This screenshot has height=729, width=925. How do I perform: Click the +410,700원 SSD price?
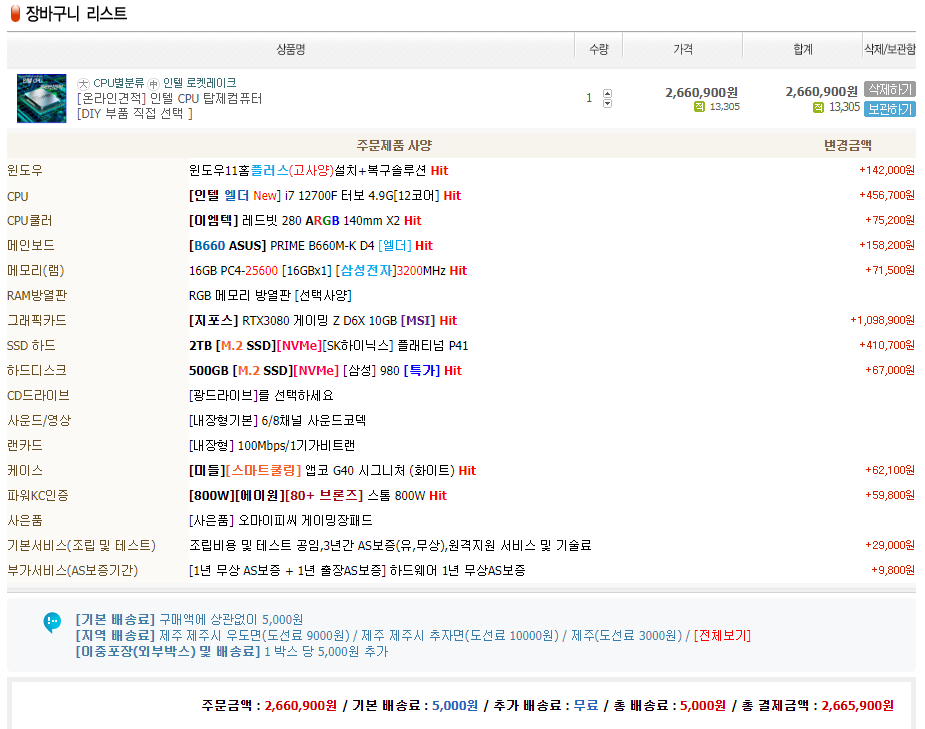click(887, 345)
